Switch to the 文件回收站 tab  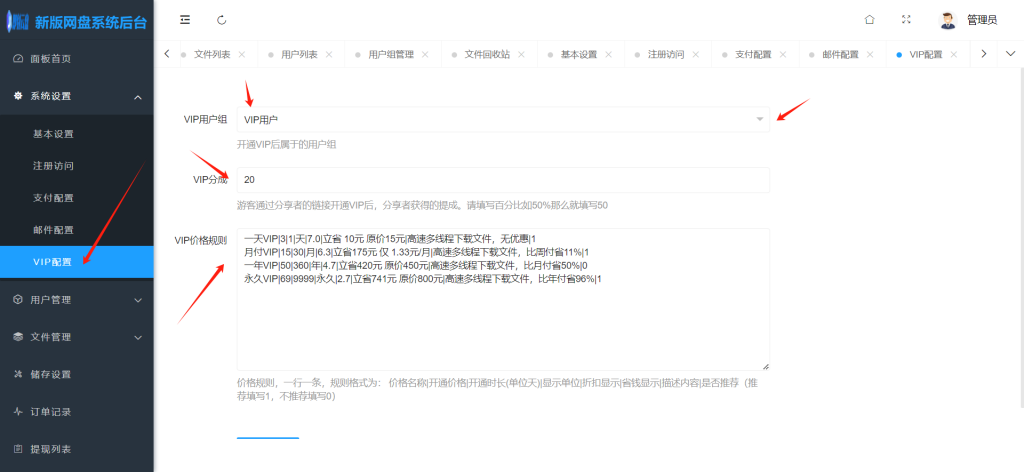coord(487,54)
